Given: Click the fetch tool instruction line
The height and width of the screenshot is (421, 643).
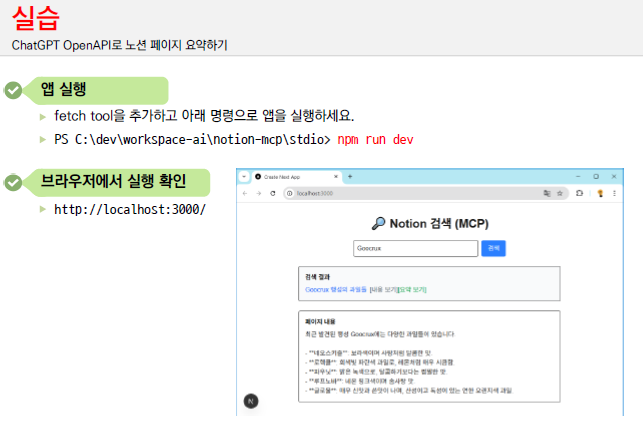Looking at the screenshot, I should (204, 116).
